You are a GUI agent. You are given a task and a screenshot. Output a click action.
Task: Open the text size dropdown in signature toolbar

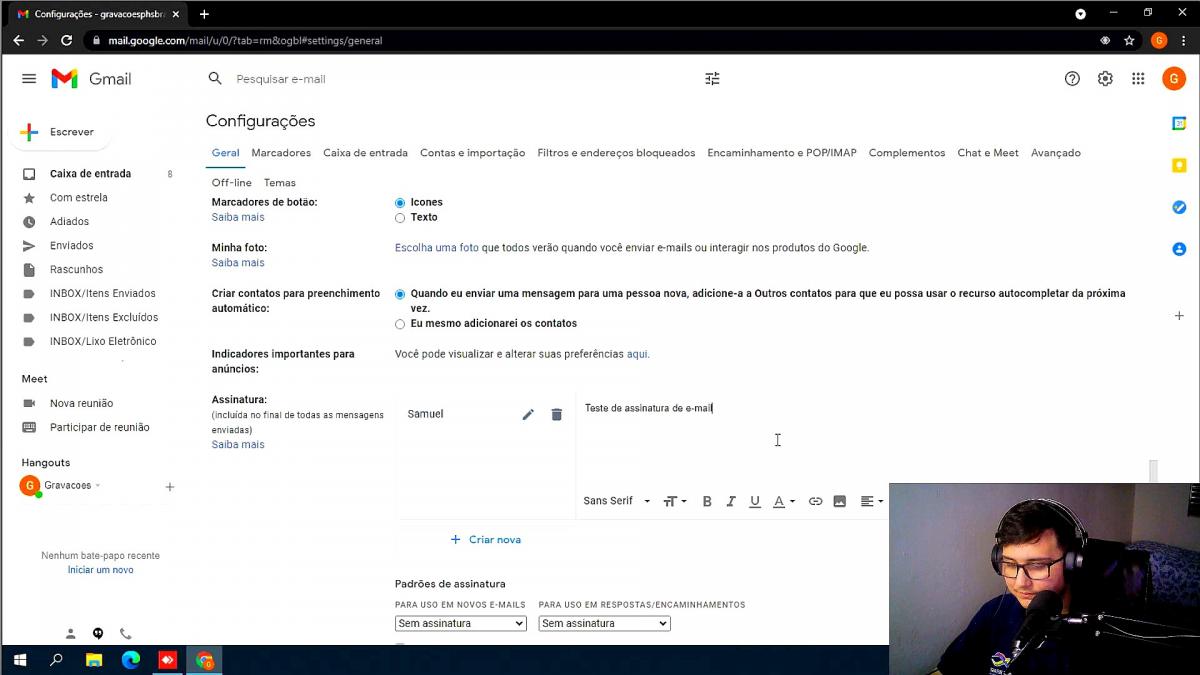coord(675,501)
